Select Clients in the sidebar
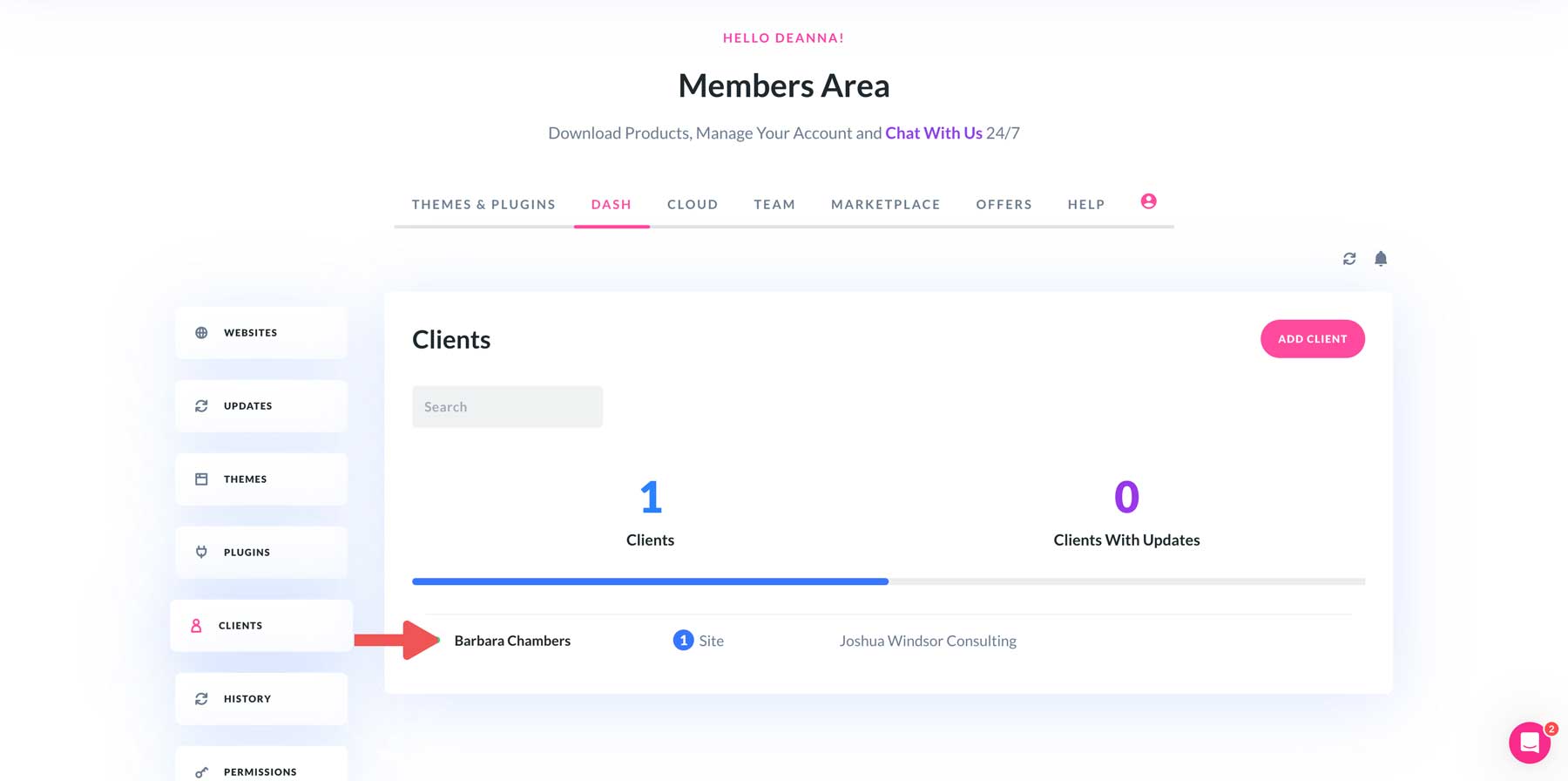Viewport: 1568px width, 781px height. coord(261,626)
